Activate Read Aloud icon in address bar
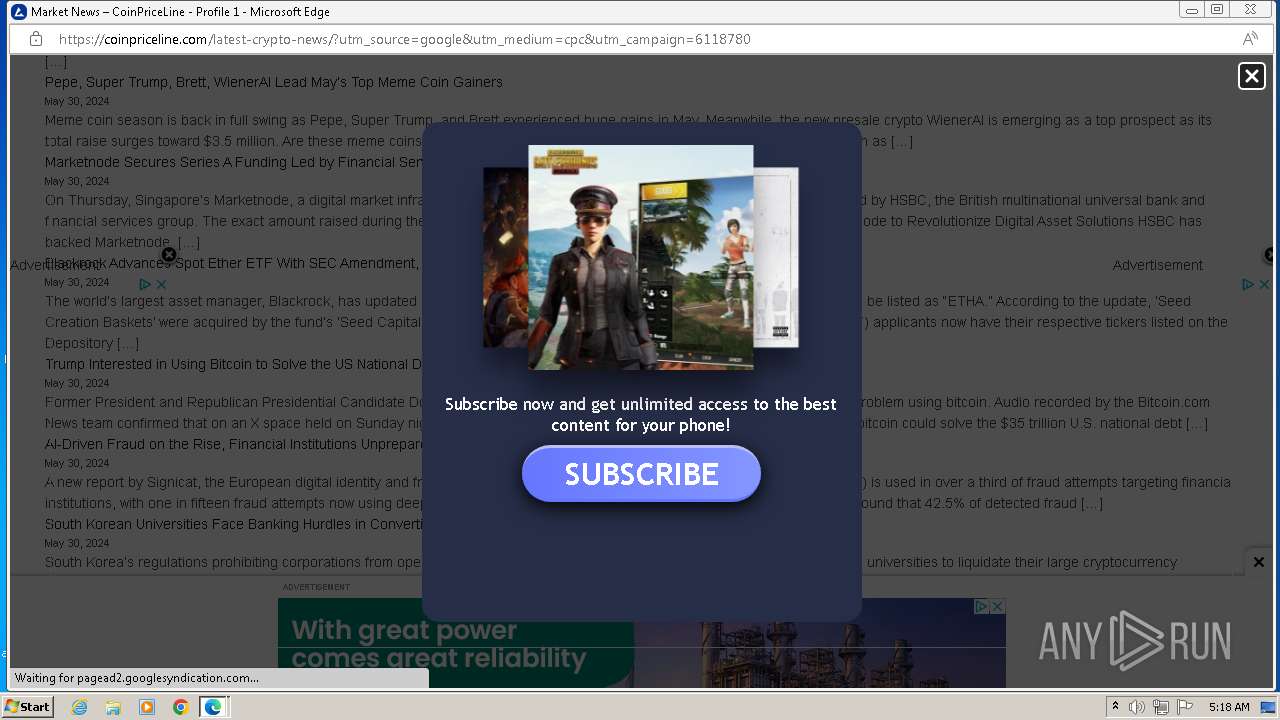Screen dimensions: 1280x720 1250,39
